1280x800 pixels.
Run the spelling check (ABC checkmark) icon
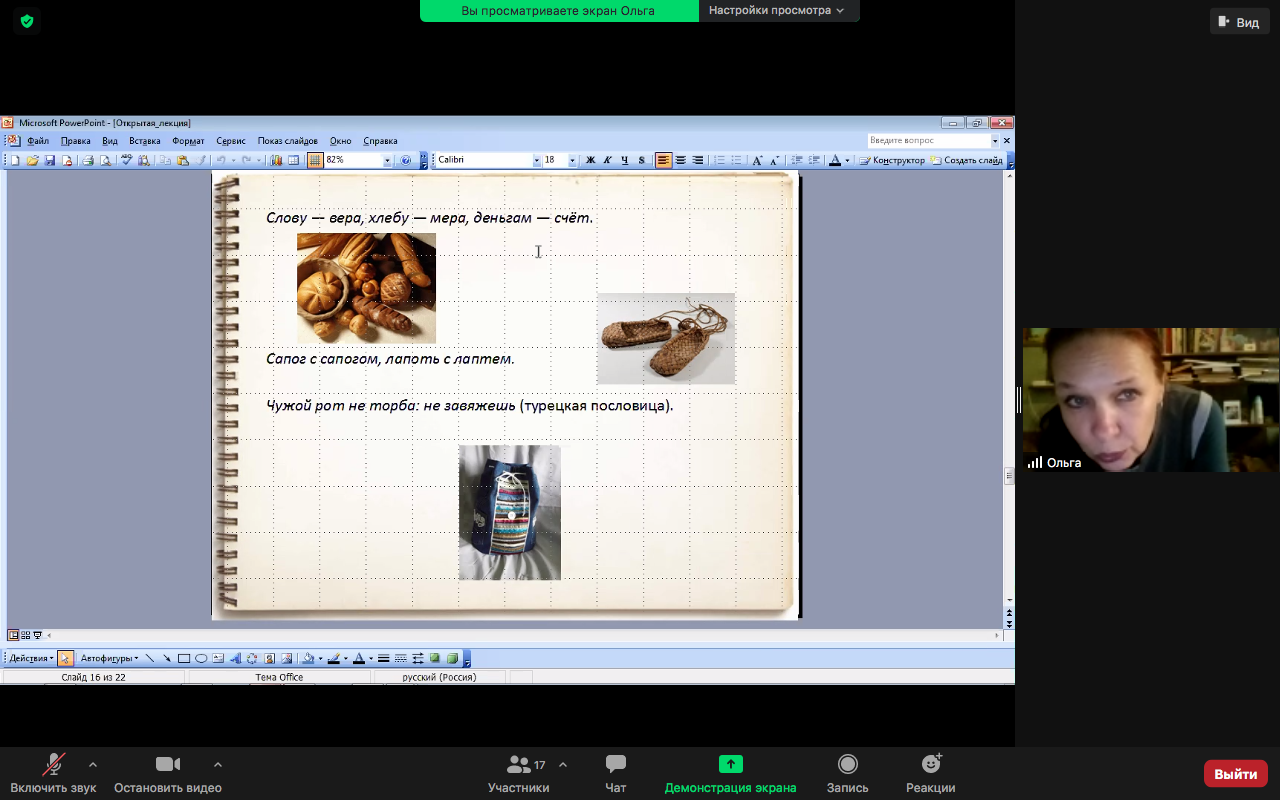tap(127, 160)
